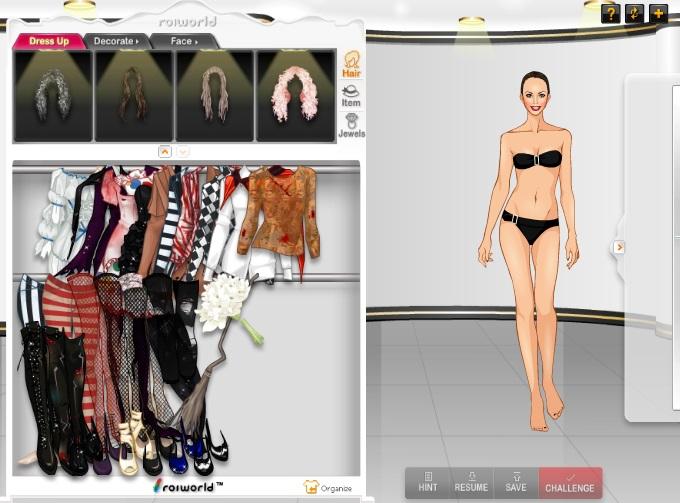Screen dimensions: 680x503
Task: Open the Face tab
Action: click(183, 41)
